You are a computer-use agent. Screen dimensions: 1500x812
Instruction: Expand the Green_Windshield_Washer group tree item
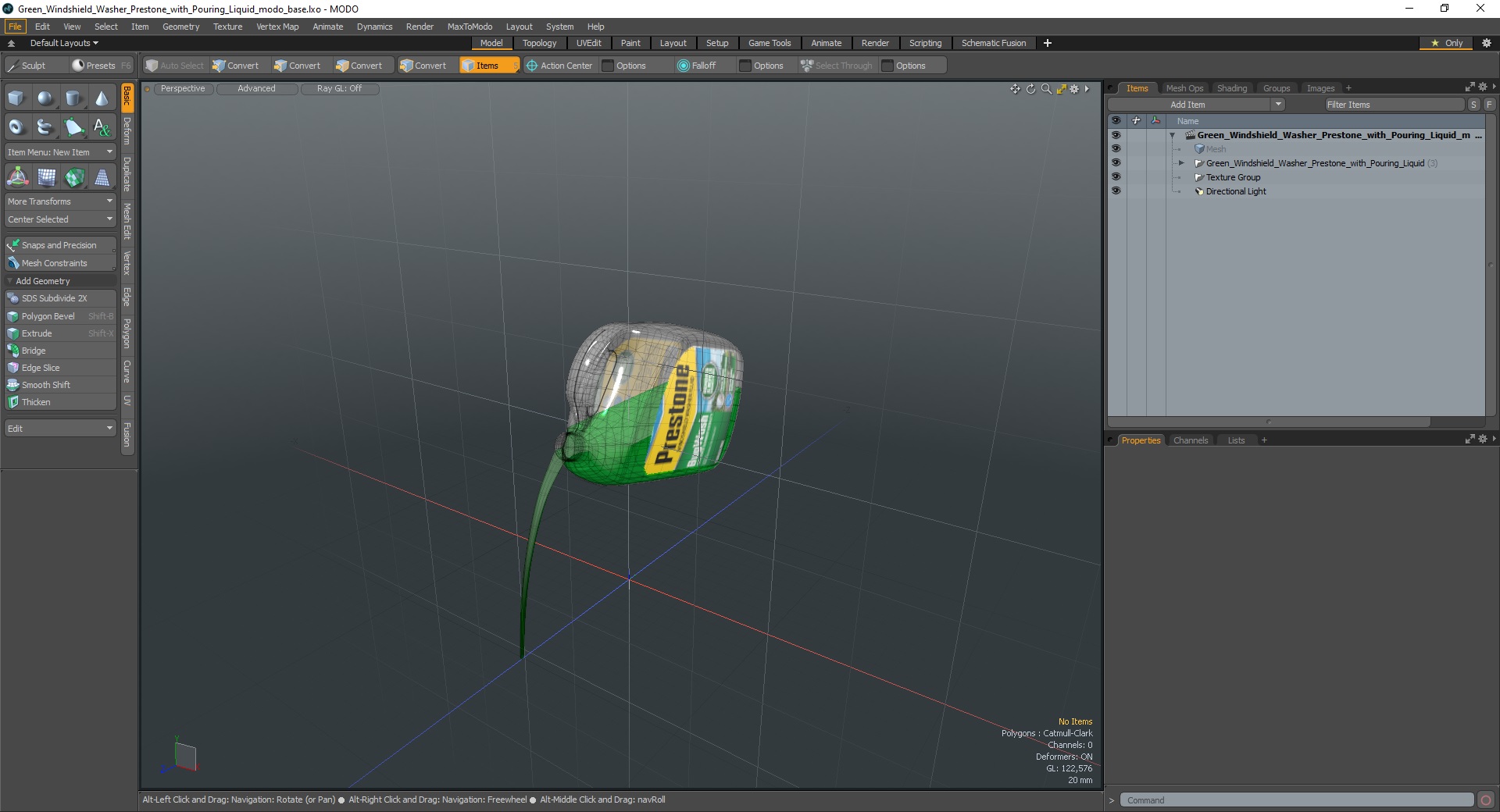1181,163
